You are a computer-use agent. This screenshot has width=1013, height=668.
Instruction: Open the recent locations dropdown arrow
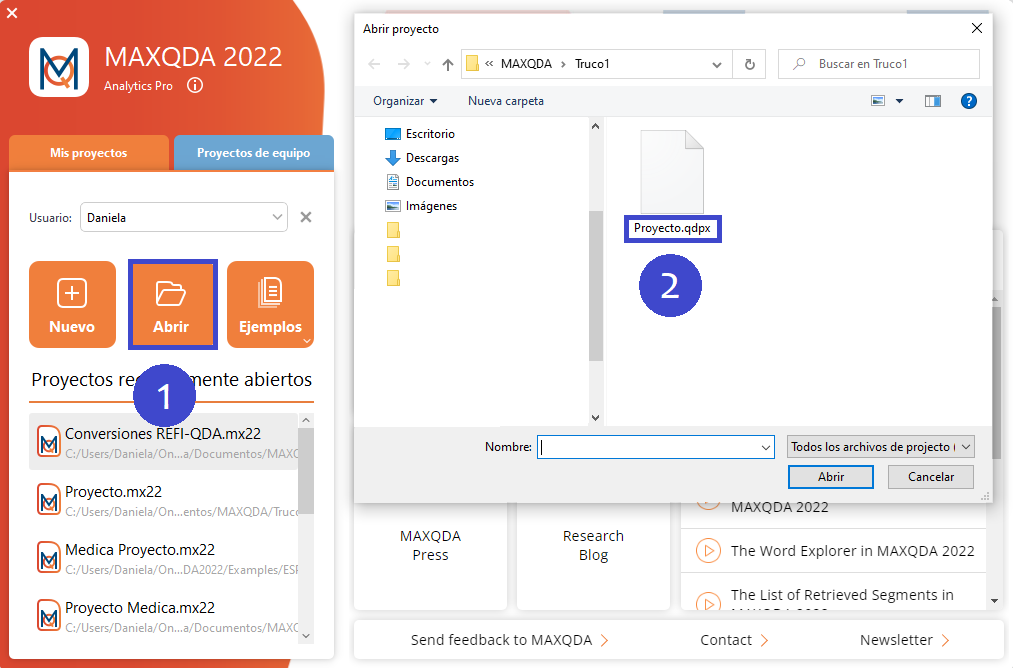tap(427, 64)
